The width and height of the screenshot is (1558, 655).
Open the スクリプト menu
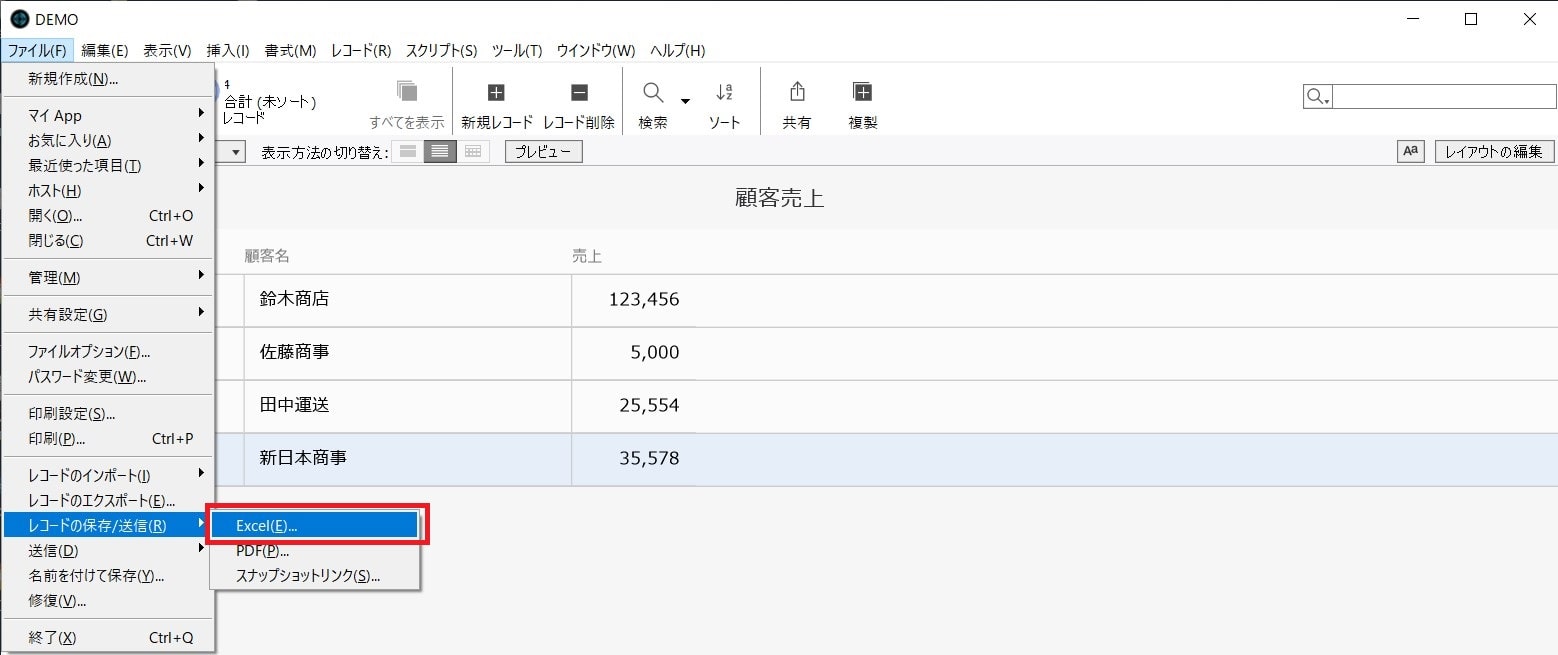point(440,50)
